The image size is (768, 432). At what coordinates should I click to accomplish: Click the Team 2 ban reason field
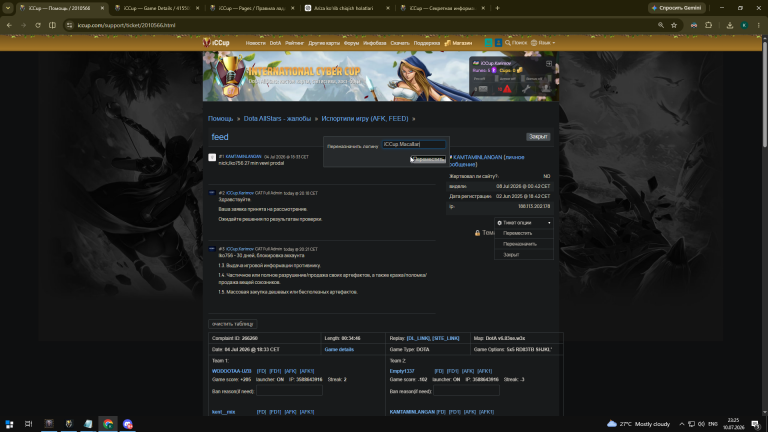tap(466, 391)
